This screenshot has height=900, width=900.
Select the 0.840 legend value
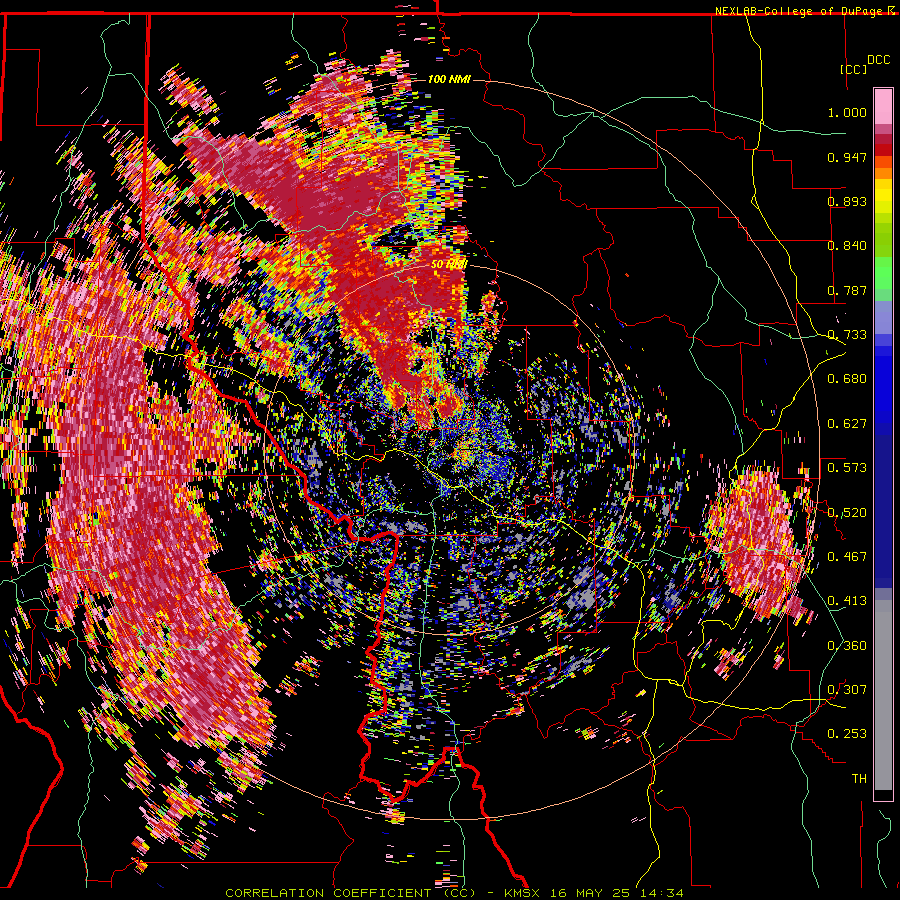(x=847, y=246)
